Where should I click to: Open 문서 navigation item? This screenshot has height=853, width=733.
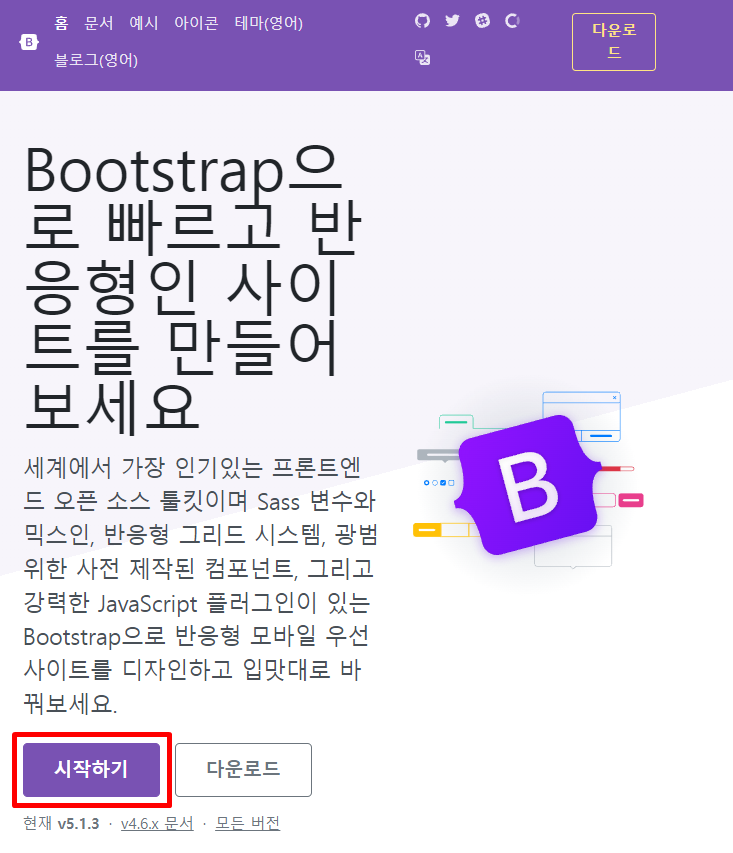99,23
